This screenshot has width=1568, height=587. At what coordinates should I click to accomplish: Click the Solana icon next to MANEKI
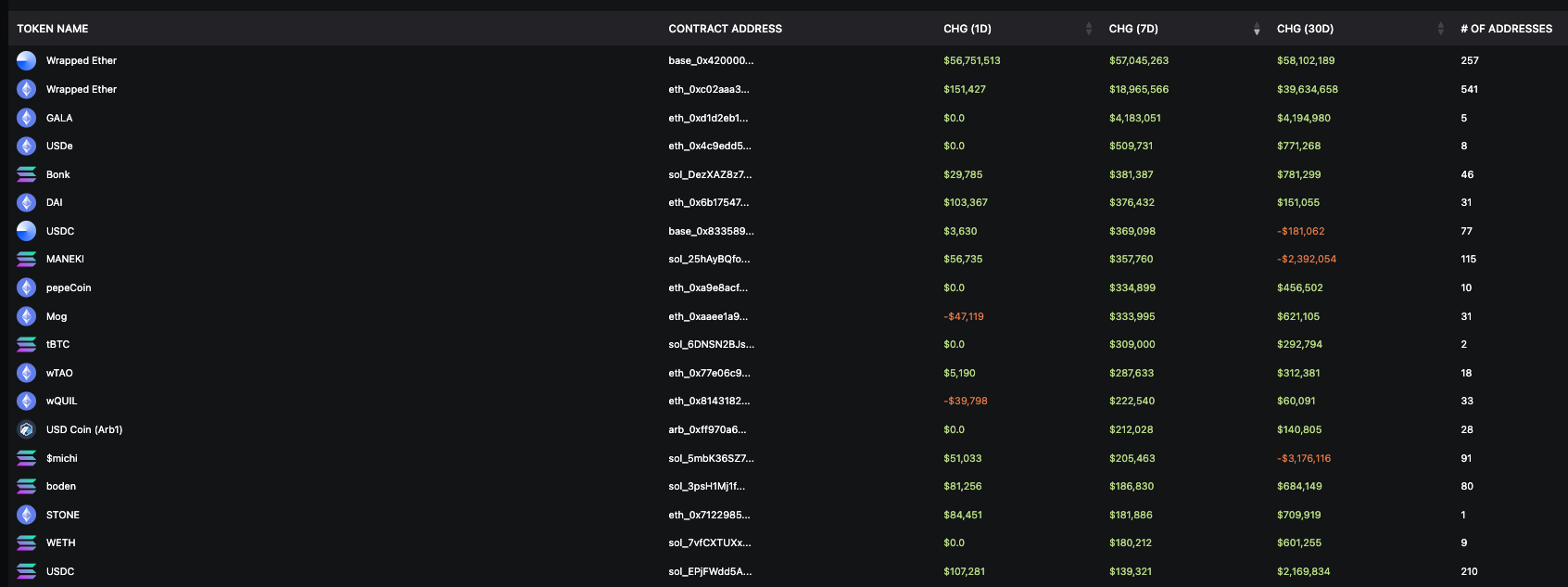tap(27, 259)
